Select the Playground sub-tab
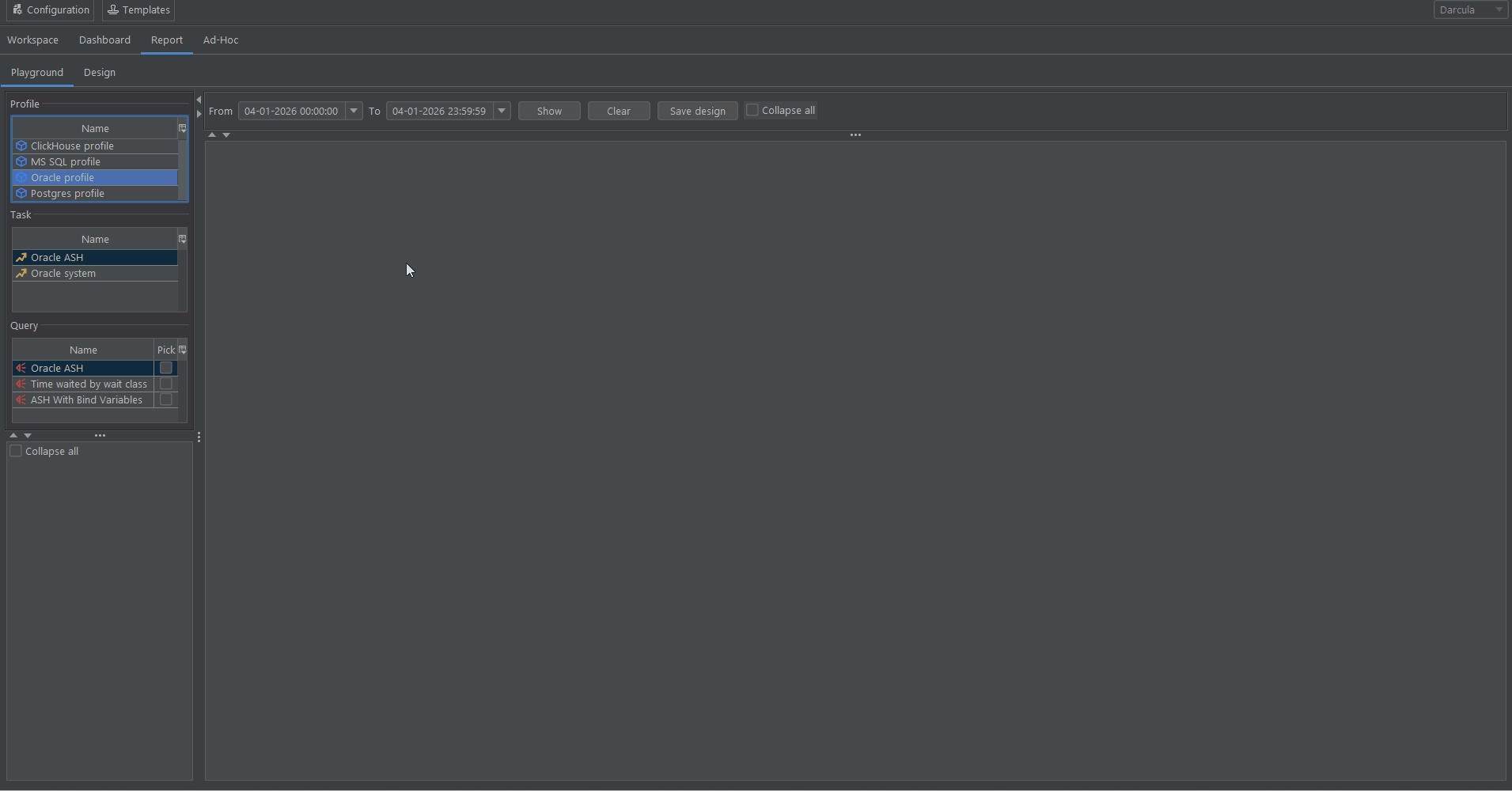 pos(37,73)
